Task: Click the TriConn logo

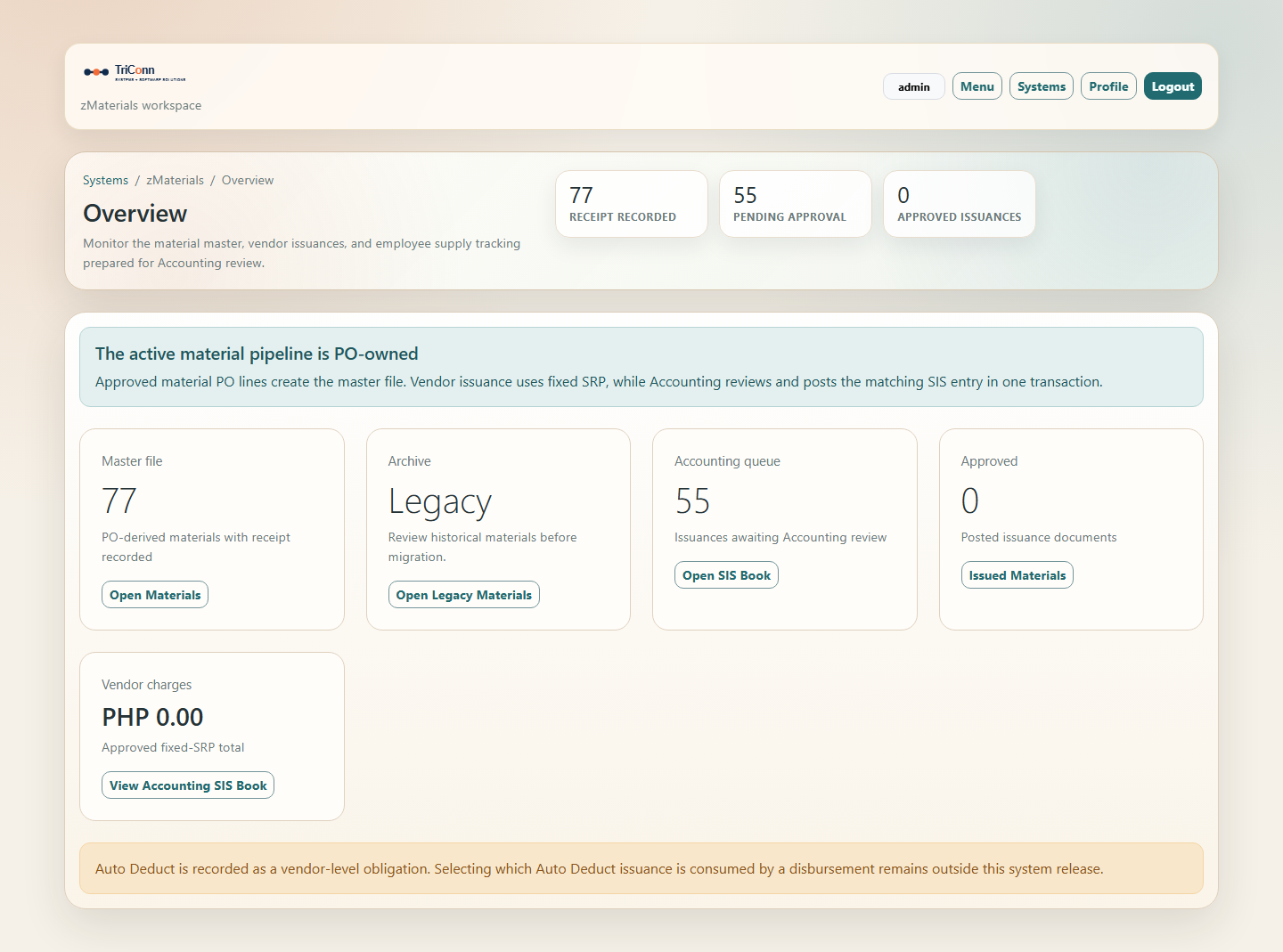Action: (x=135, y=72)
